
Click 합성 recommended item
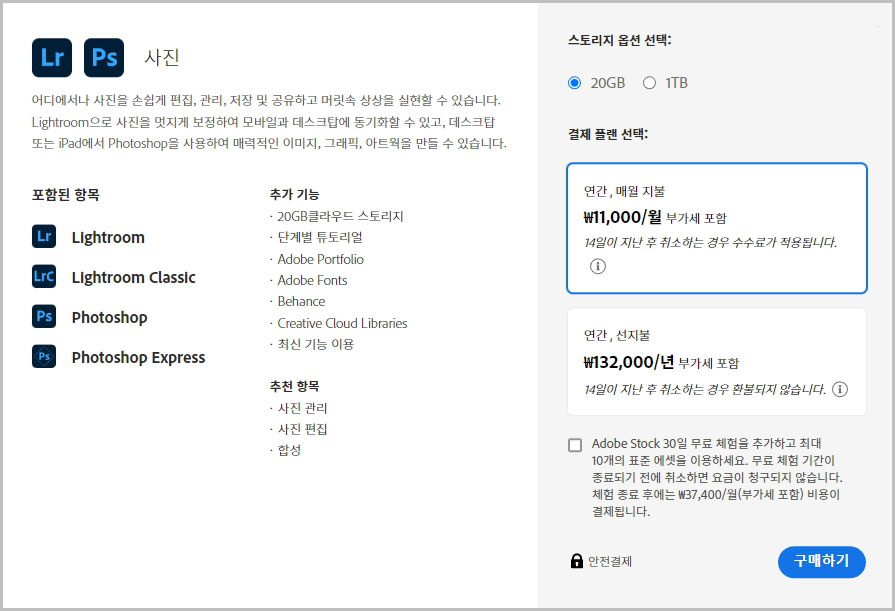pos(289,451)
